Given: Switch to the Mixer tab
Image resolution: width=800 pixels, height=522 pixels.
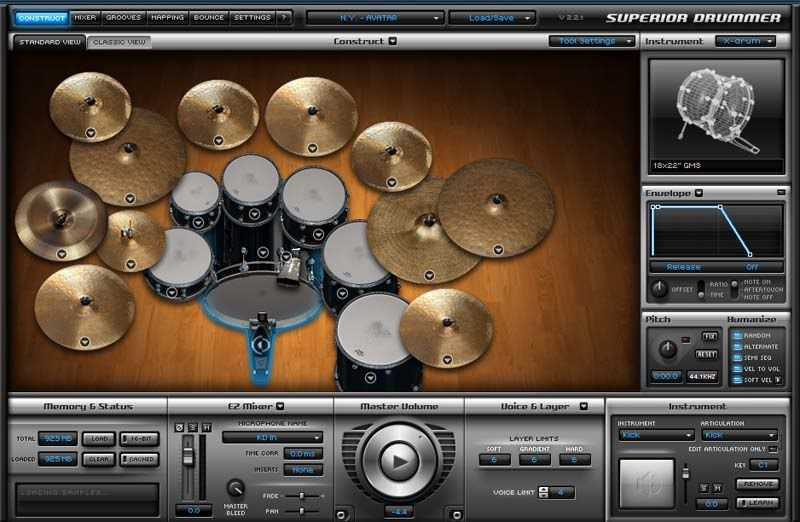Looking at the screenshot, I should point(85,18).
